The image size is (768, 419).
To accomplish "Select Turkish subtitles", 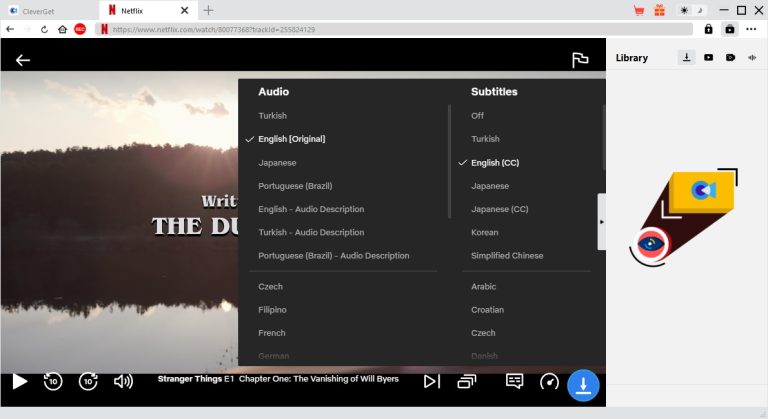I will click(x=485, y=139).
